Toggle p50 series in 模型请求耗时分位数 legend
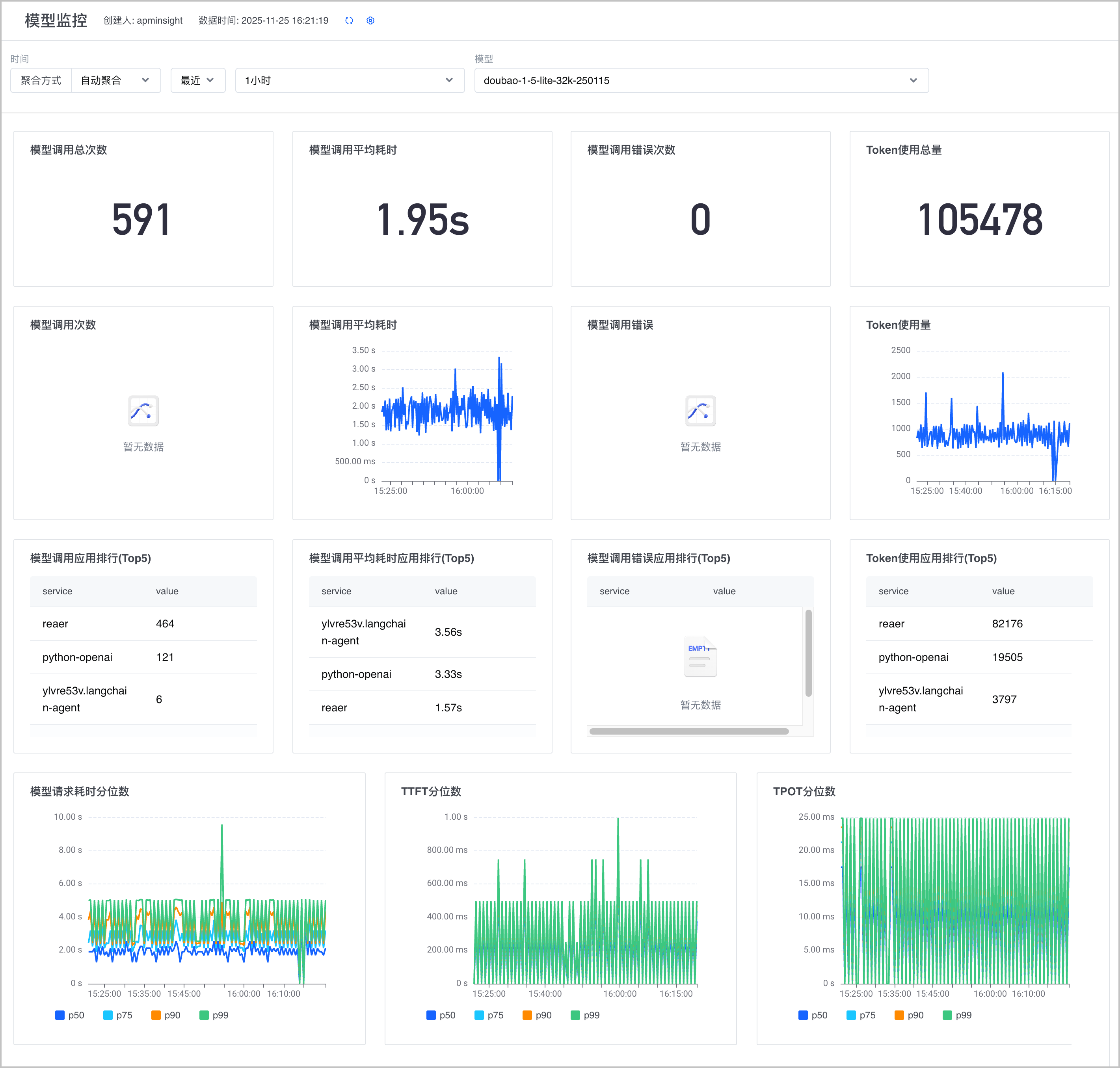 pyautogui.click(x=69, y=1015)
